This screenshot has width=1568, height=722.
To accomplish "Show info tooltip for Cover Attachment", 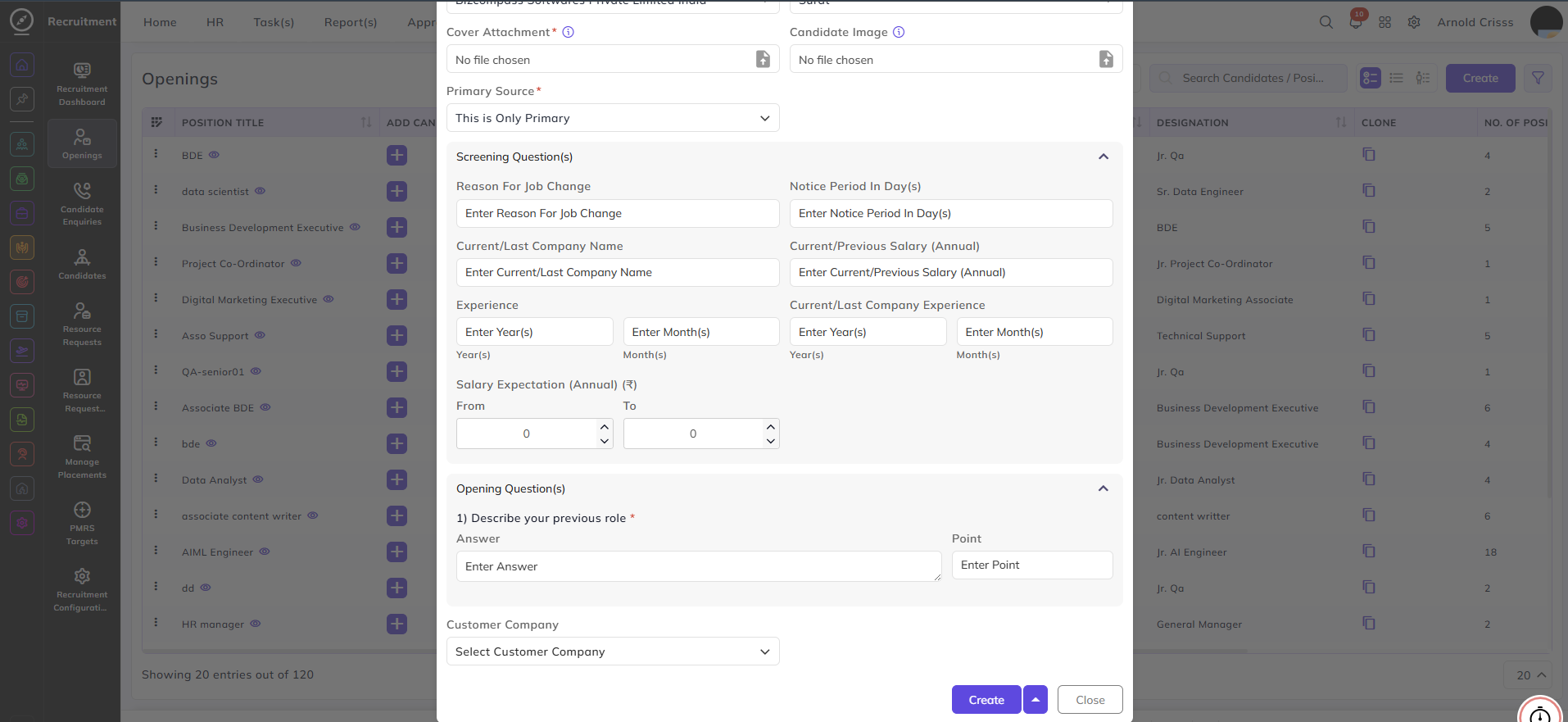I will tap(568, 32).
